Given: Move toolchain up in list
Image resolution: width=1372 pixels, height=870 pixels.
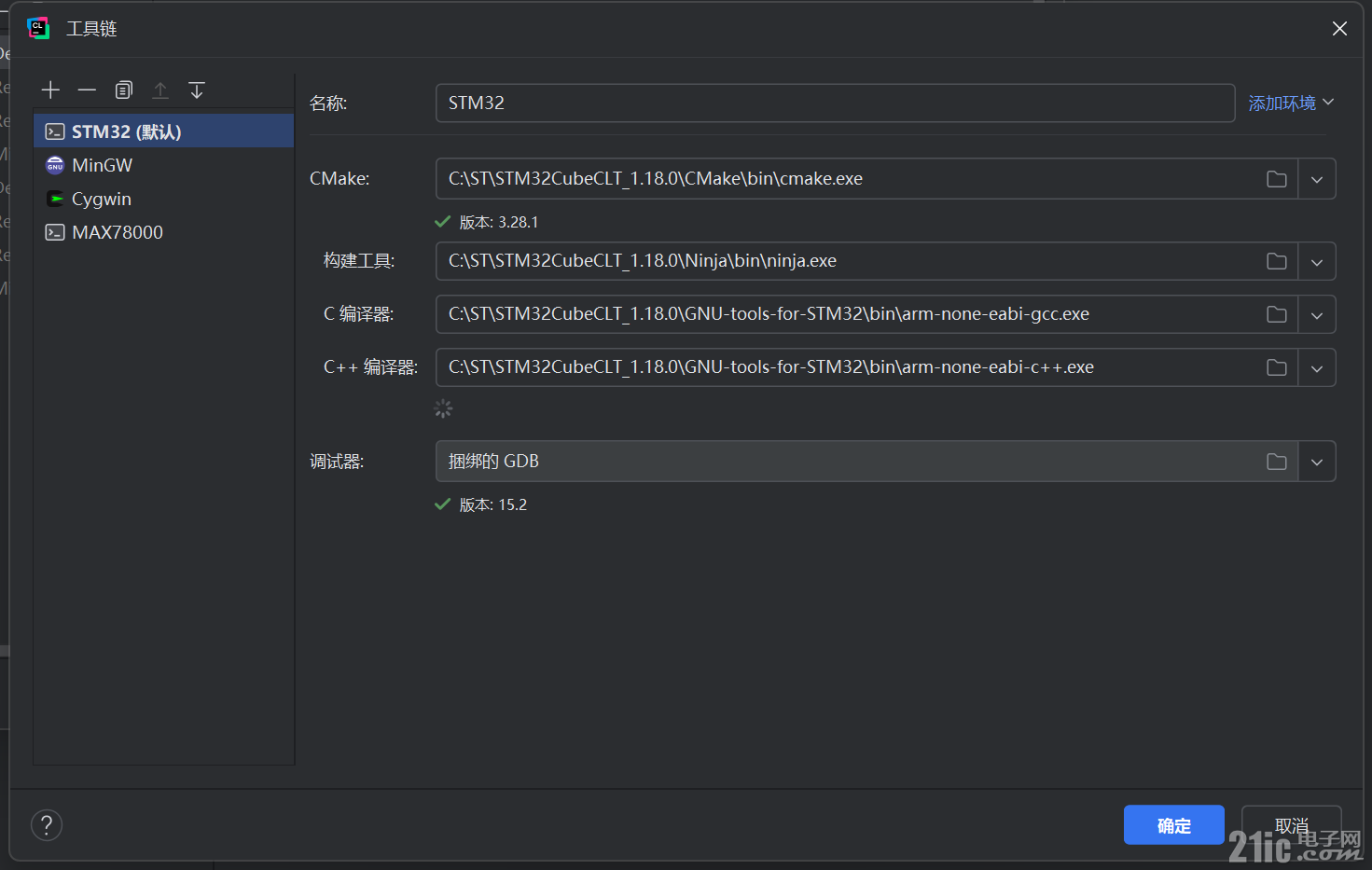Looking at the screenshot, I should point(160,90).
